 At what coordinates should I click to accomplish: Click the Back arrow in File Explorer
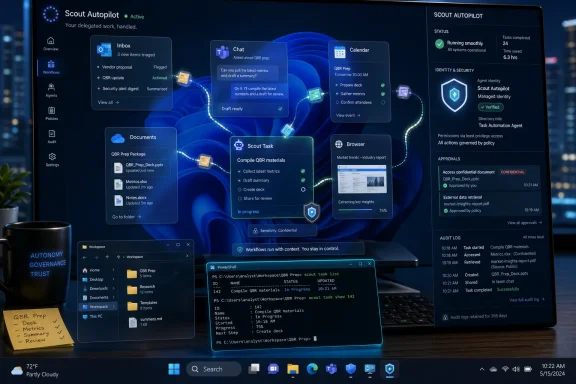coord(85,257)
